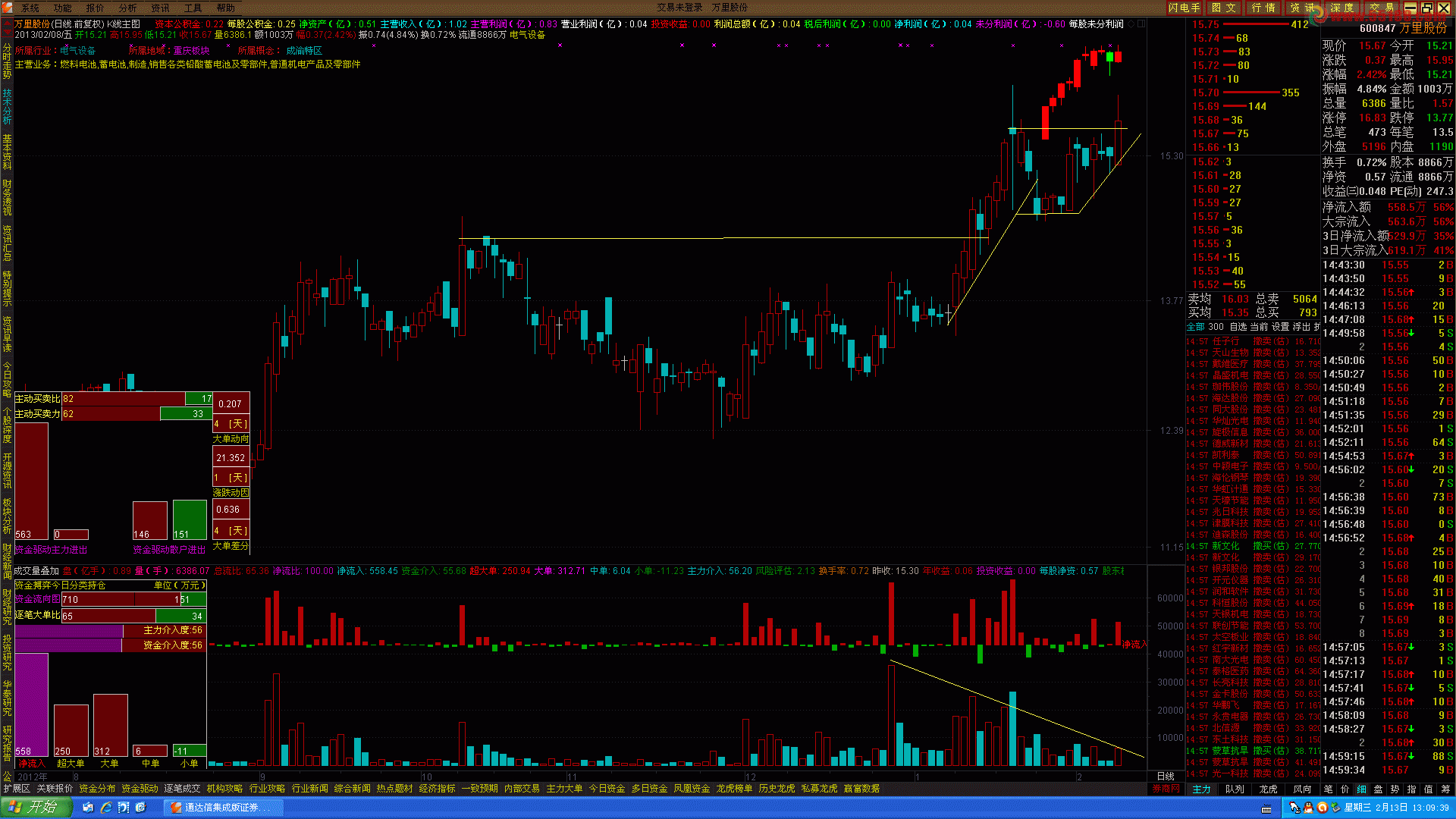The height and width of the screenshot is (819, 1456).
Task: Switch to the 逐笔成交 bottom tab
Action: coord(182,789)
